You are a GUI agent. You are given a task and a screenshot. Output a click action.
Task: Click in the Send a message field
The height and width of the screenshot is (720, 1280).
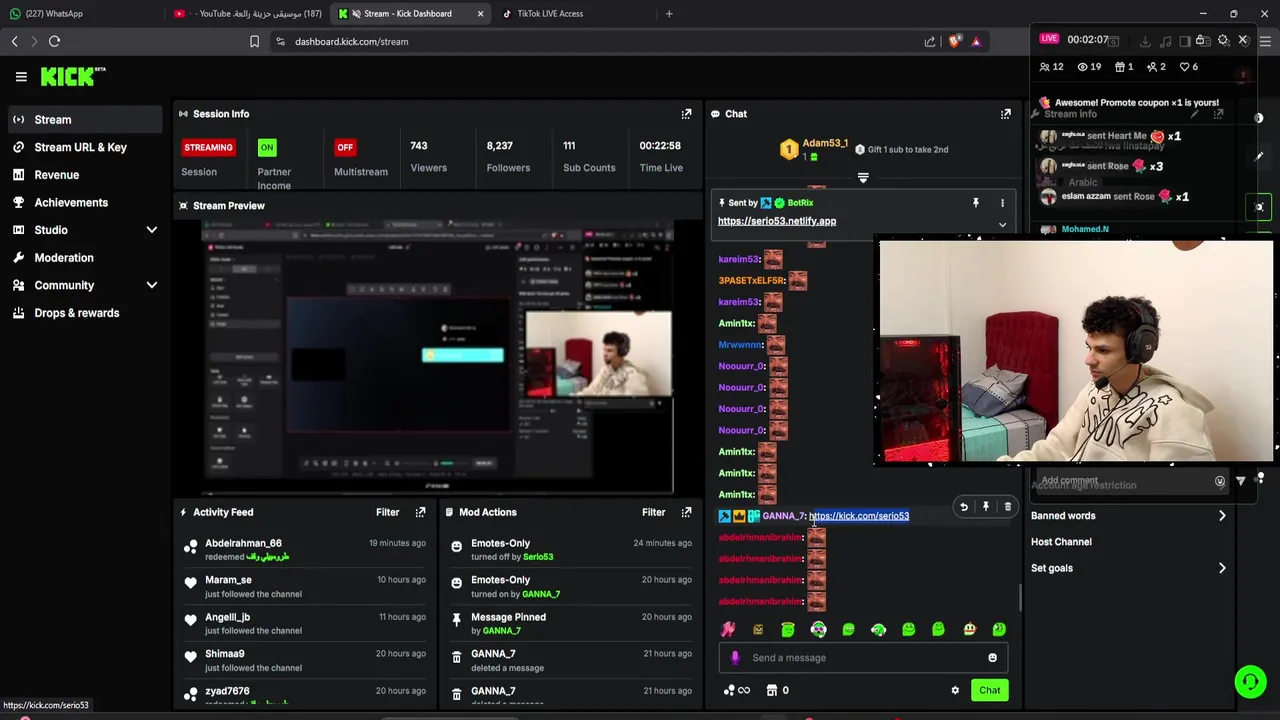coord(863,658)
